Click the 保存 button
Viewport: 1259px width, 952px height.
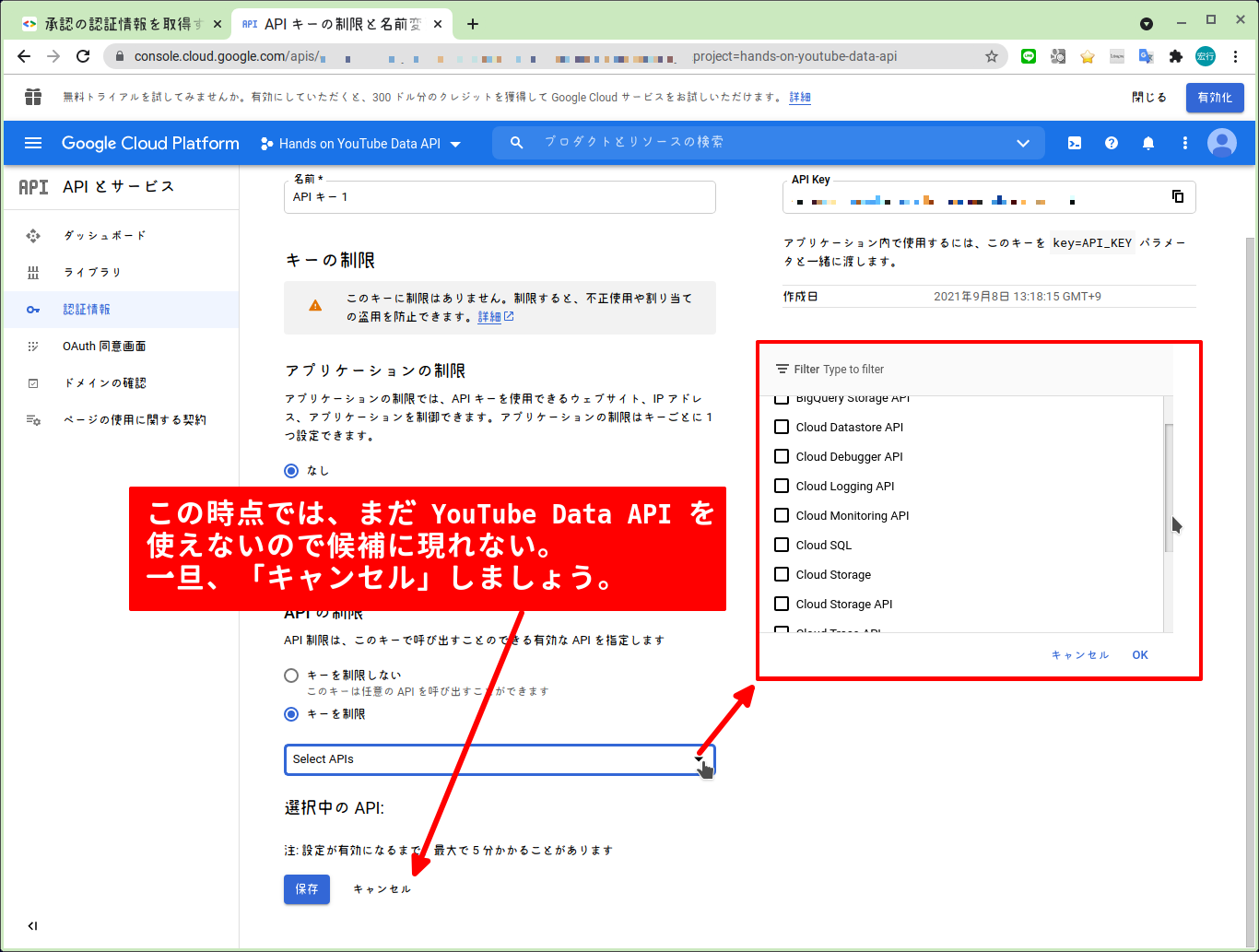pos(306,889)
